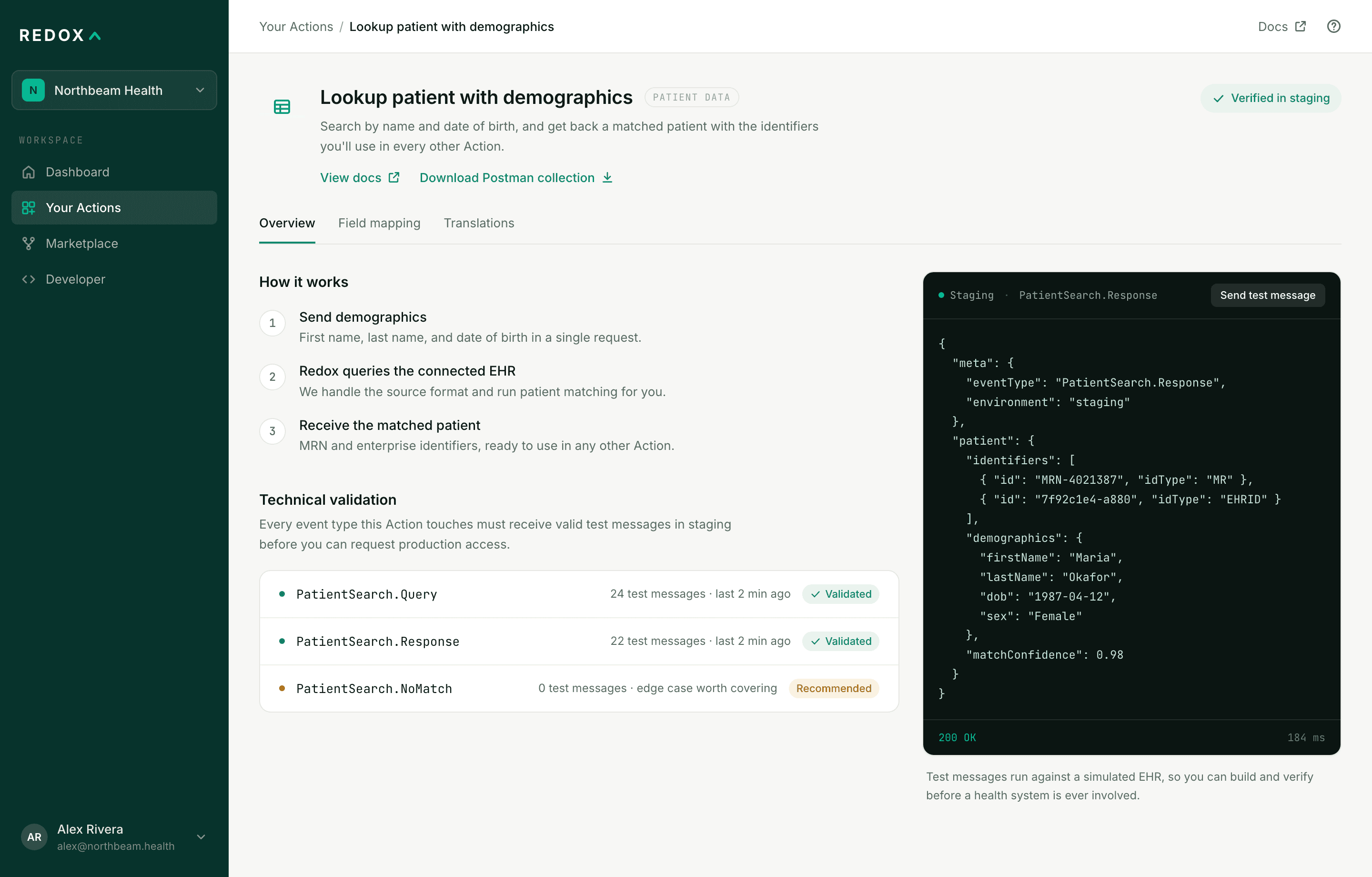Click the 184 ms response time
This screenshot has width=1372, height=877.
(1306, 737)
